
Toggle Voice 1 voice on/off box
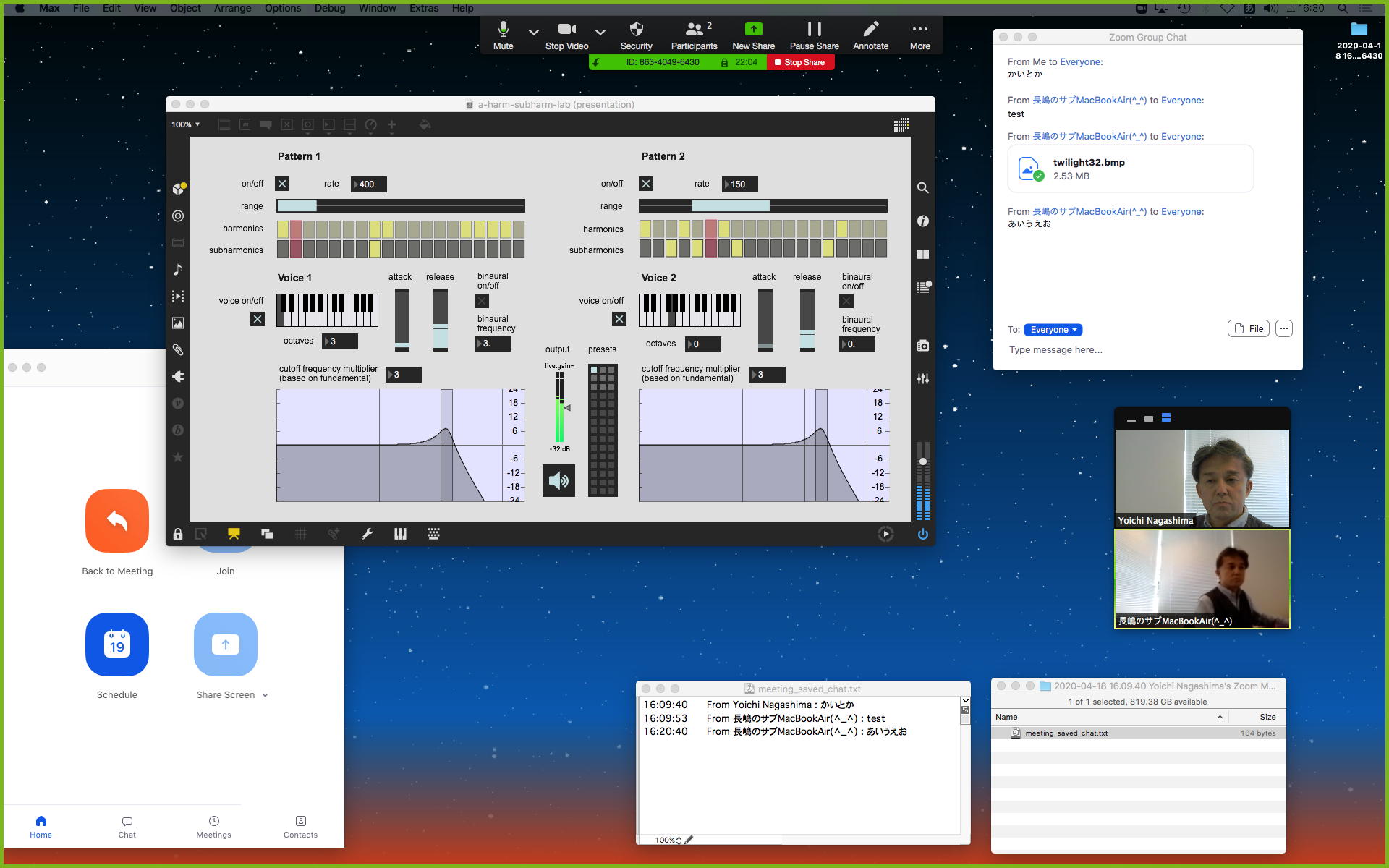[x=257, y=319]
